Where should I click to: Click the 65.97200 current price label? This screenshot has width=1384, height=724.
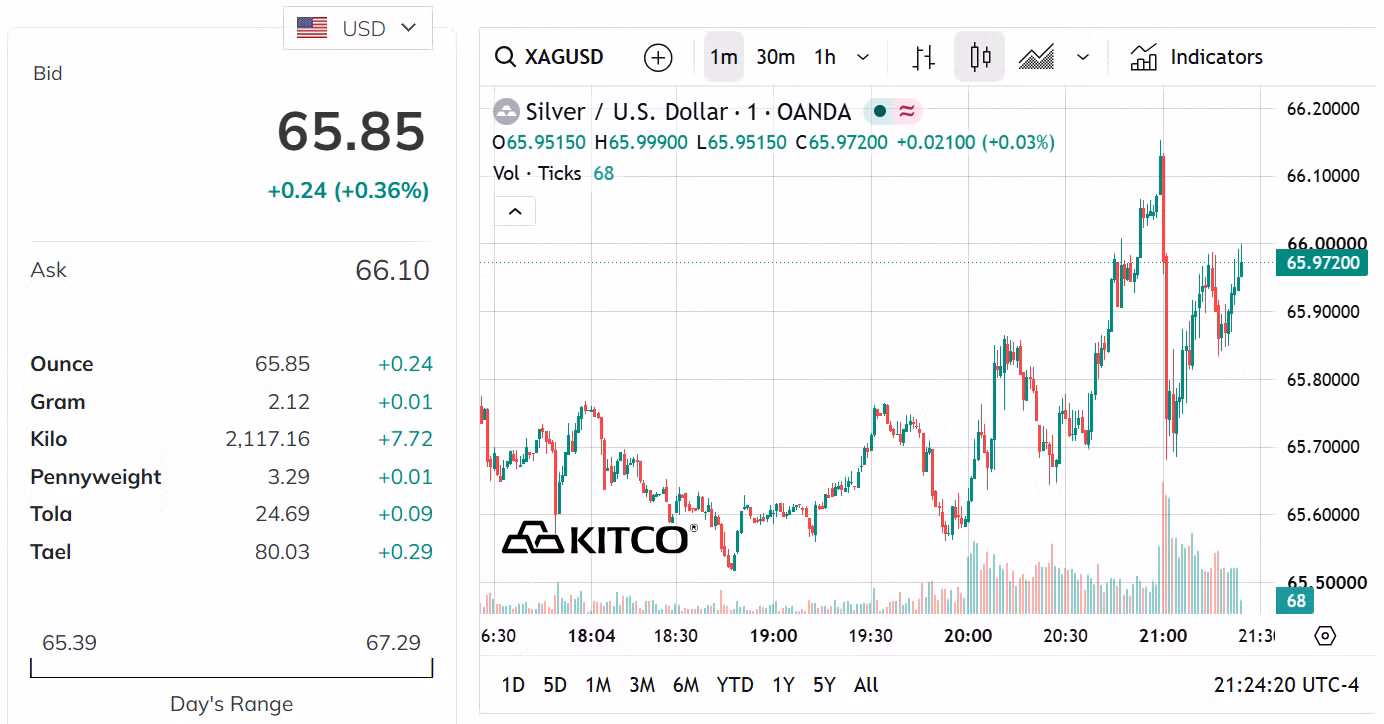tap(1322, 263)
